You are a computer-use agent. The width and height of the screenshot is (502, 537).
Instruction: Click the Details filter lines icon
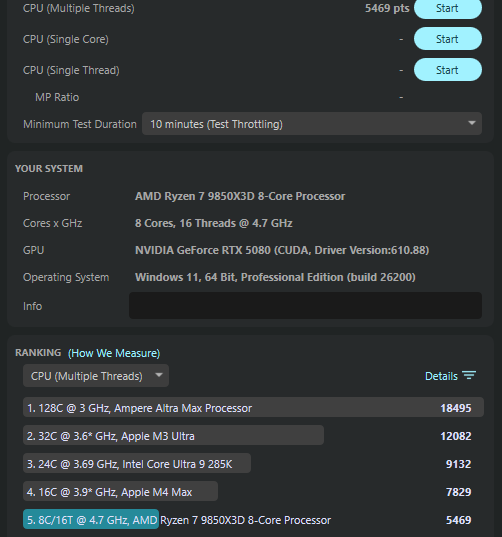point(469,375)
